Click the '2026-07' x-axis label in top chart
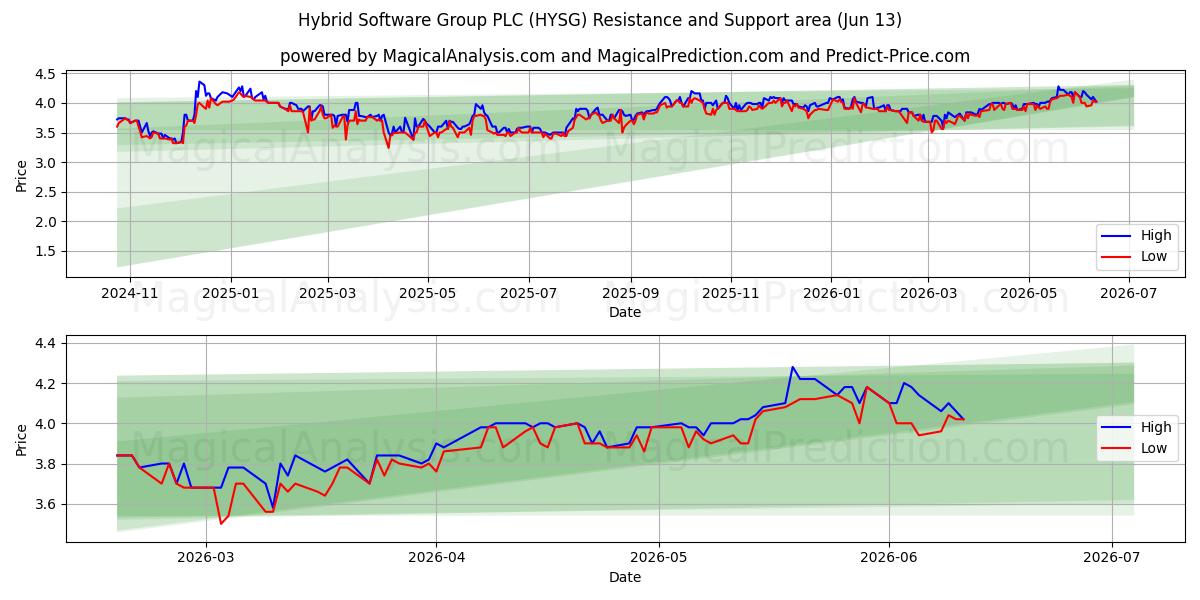The width and height of the screenshot is (1200, 600). pyautogui.click(x=1127, y=293)
